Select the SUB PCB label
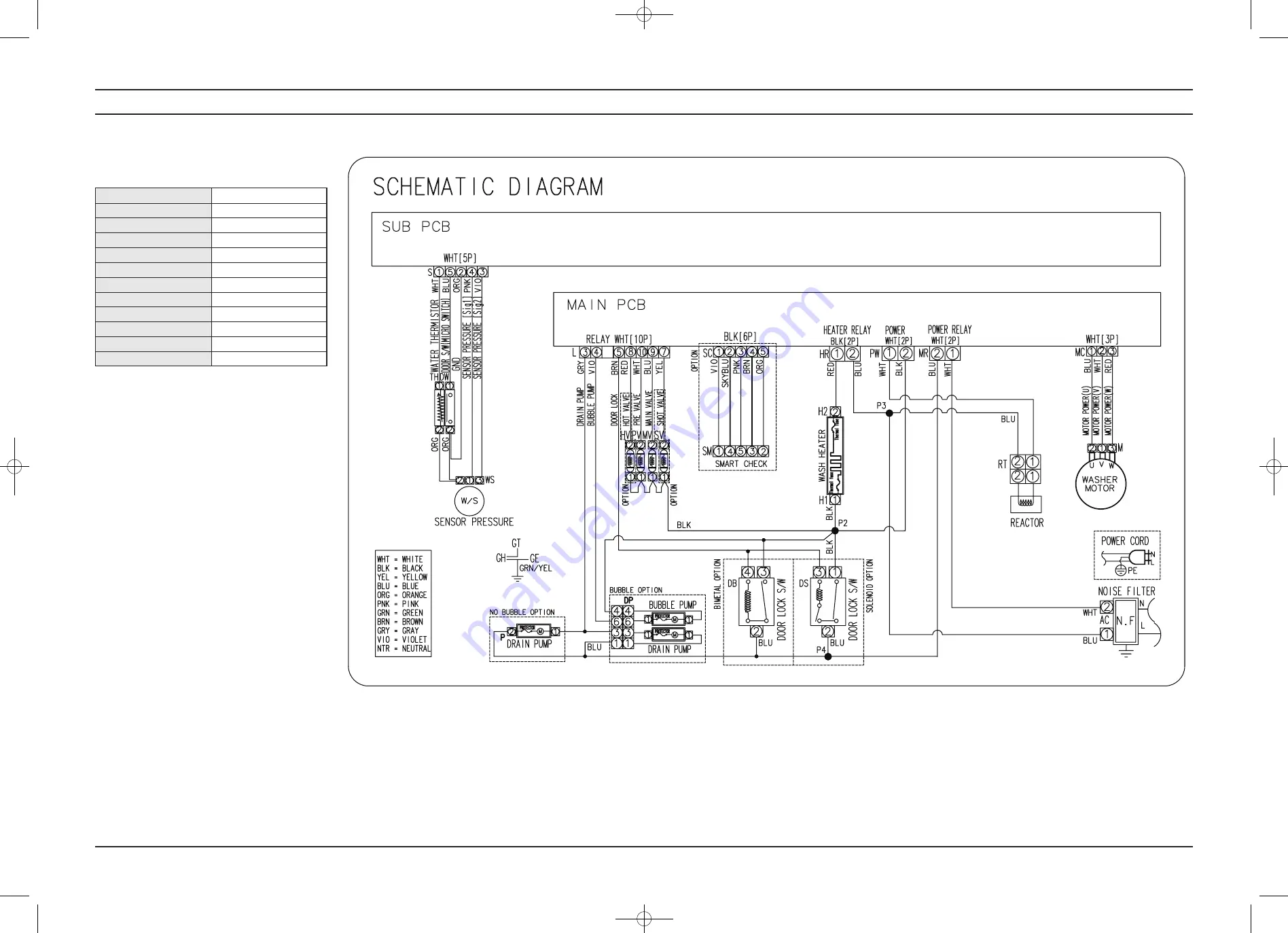The height and width of the screenshot is (933, 1288). (x=416, y=227)
